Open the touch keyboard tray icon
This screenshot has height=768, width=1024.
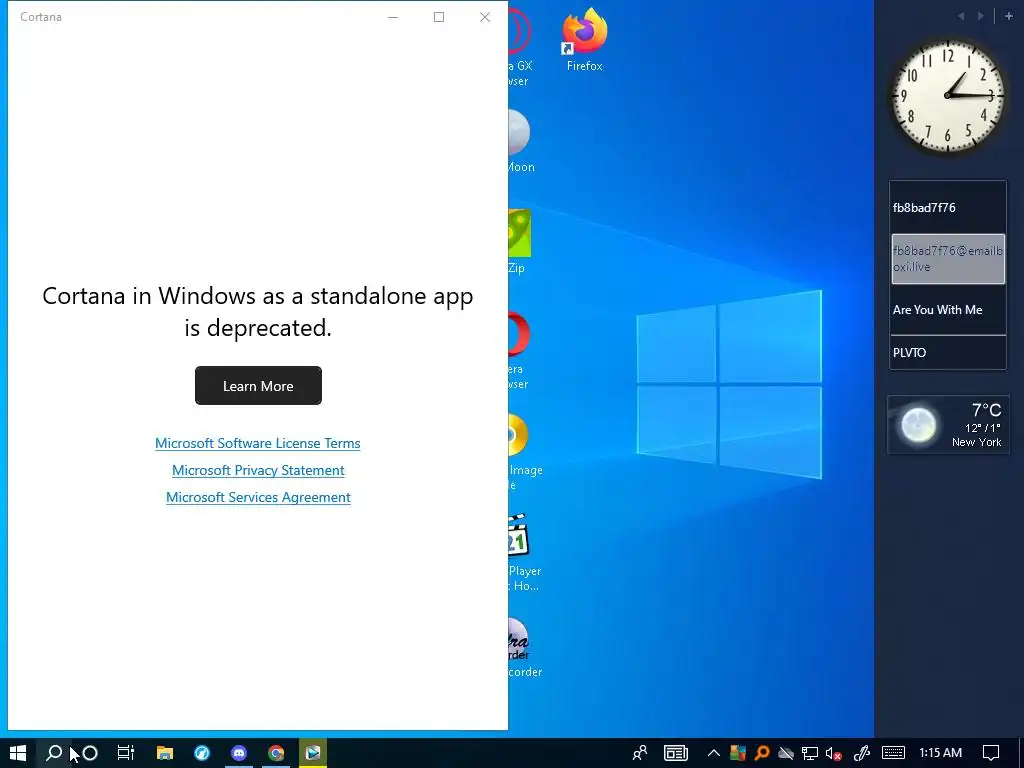[x=893, y=753]
